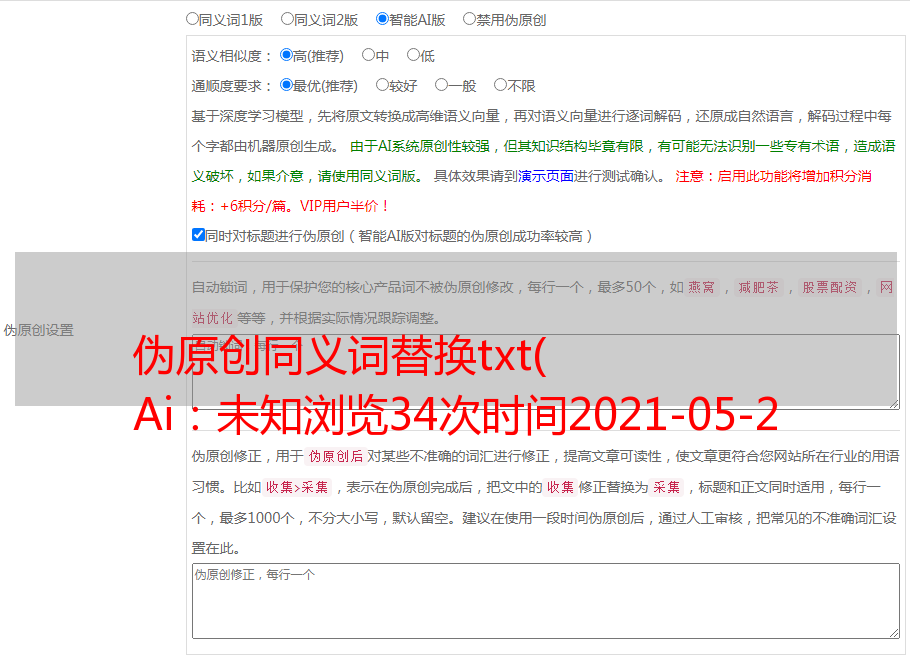Click the 股票配资 example keyword

tap(830, 287)
